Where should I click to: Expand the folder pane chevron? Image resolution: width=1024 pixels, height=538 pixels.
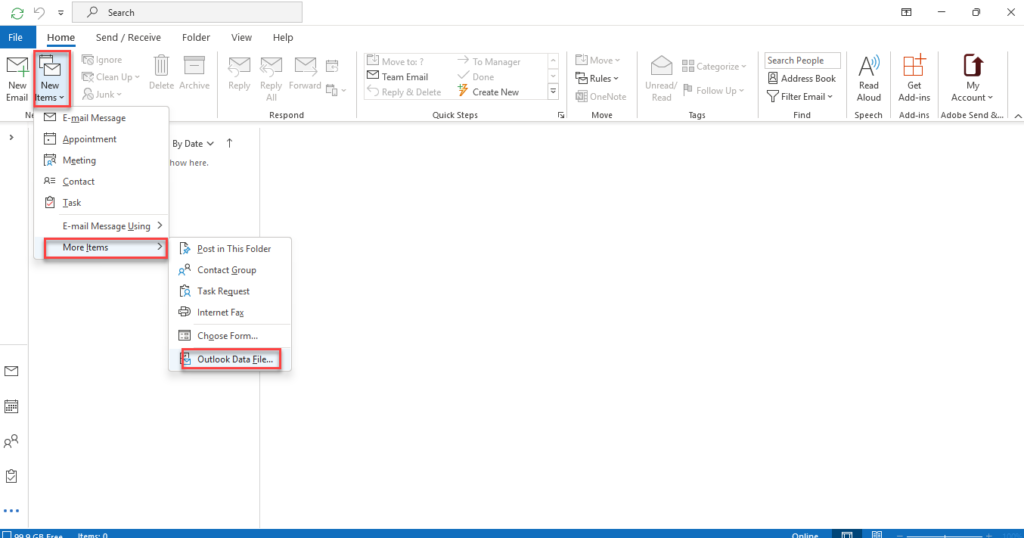click(x=11, y=138)
